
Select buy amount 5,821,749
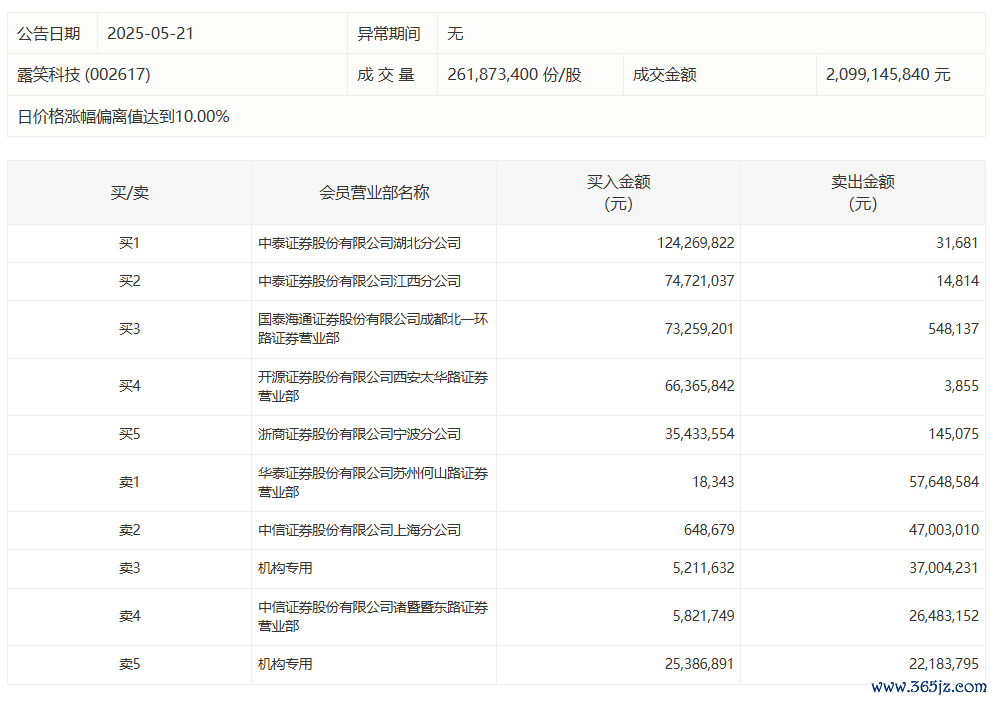703,616
